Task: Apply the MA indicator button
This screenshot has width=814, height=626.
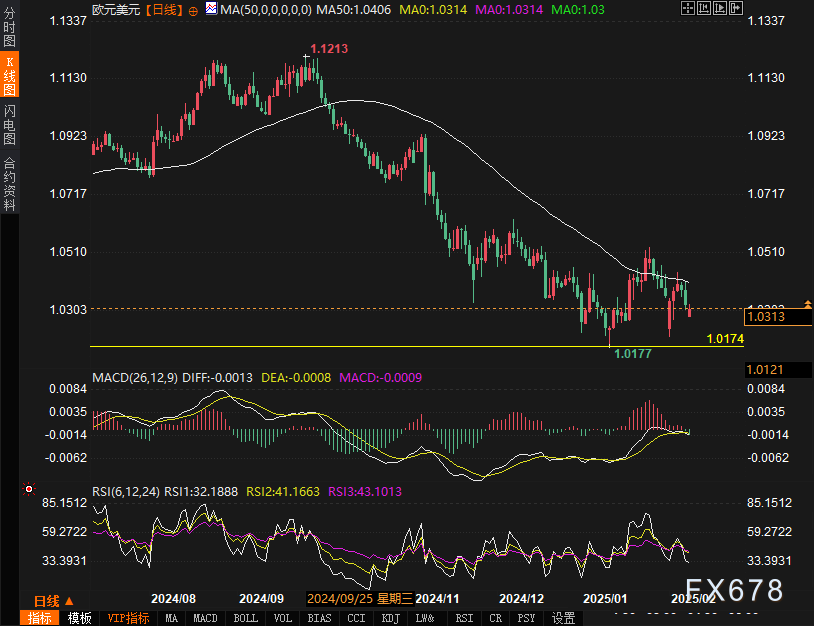Action: [x=171, y=618]
